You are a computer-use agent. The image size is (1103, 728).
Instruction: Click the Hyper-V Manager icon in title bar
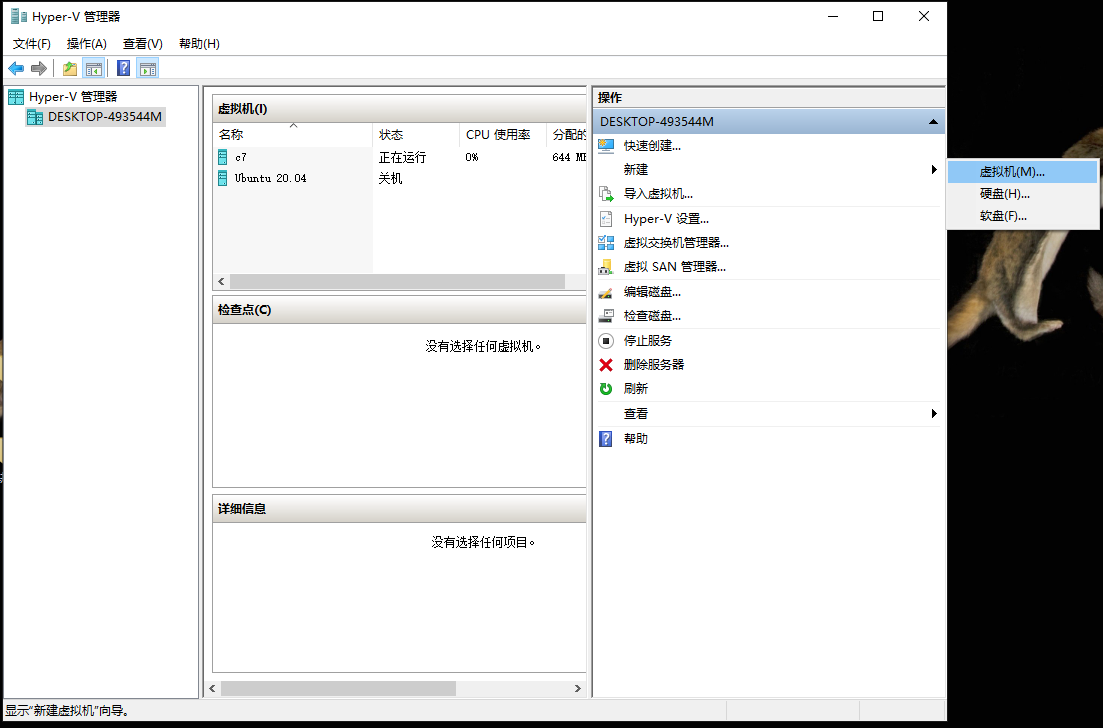pos(18,16)
